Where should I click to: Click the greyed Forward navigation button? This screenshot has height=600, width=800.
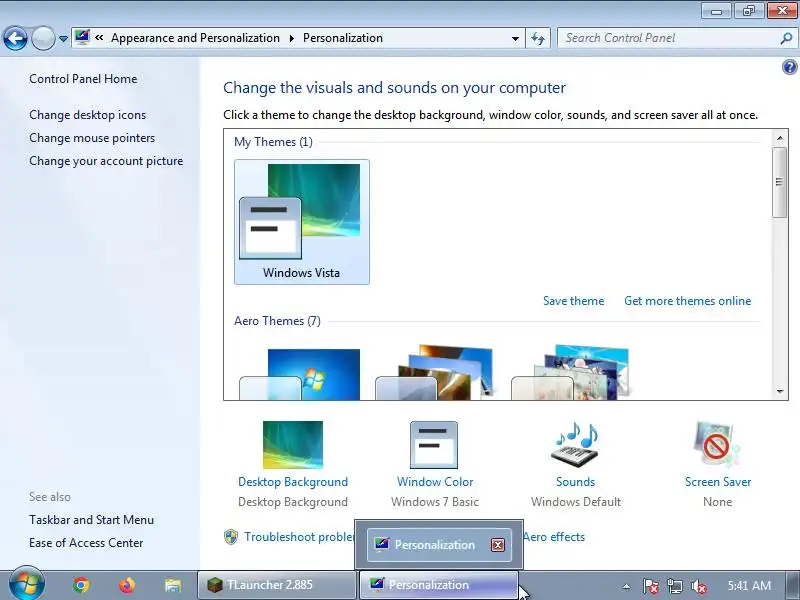(x=43, y=38)
